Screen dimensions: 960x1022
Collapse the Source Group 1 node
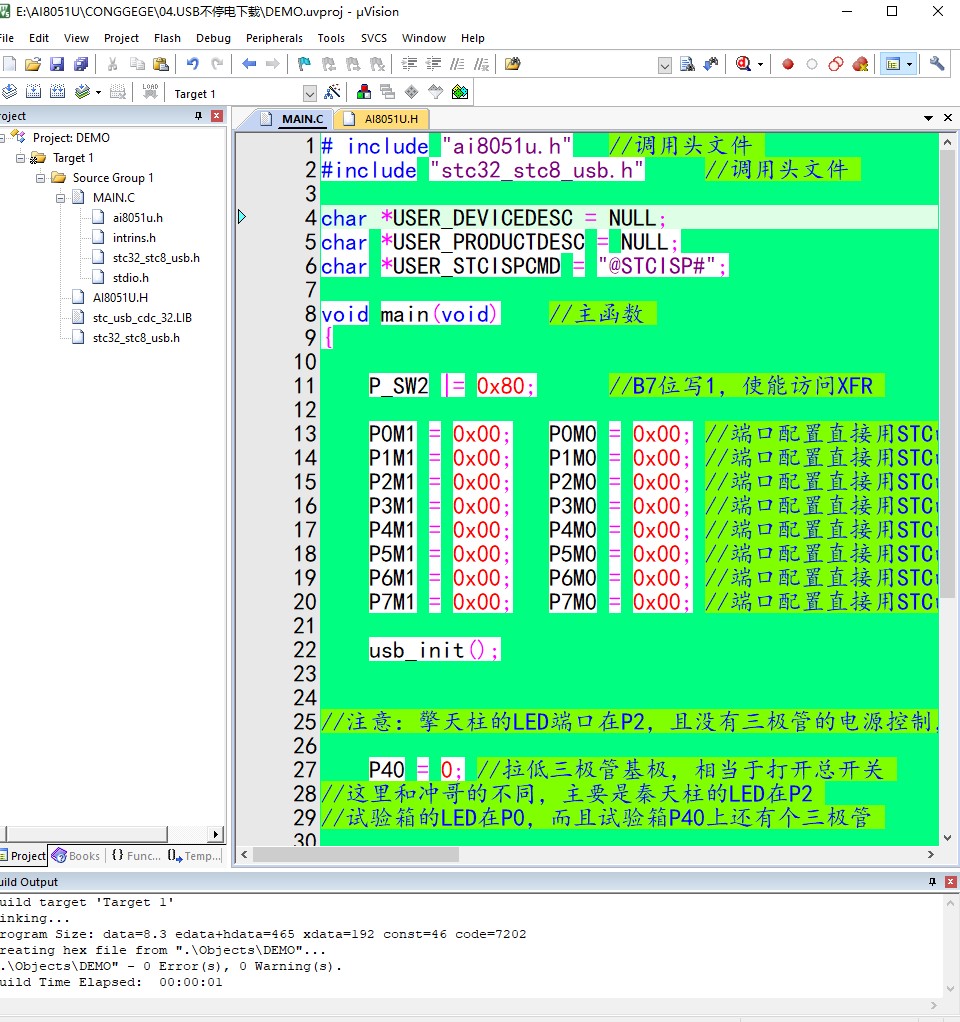pos(40,178)
